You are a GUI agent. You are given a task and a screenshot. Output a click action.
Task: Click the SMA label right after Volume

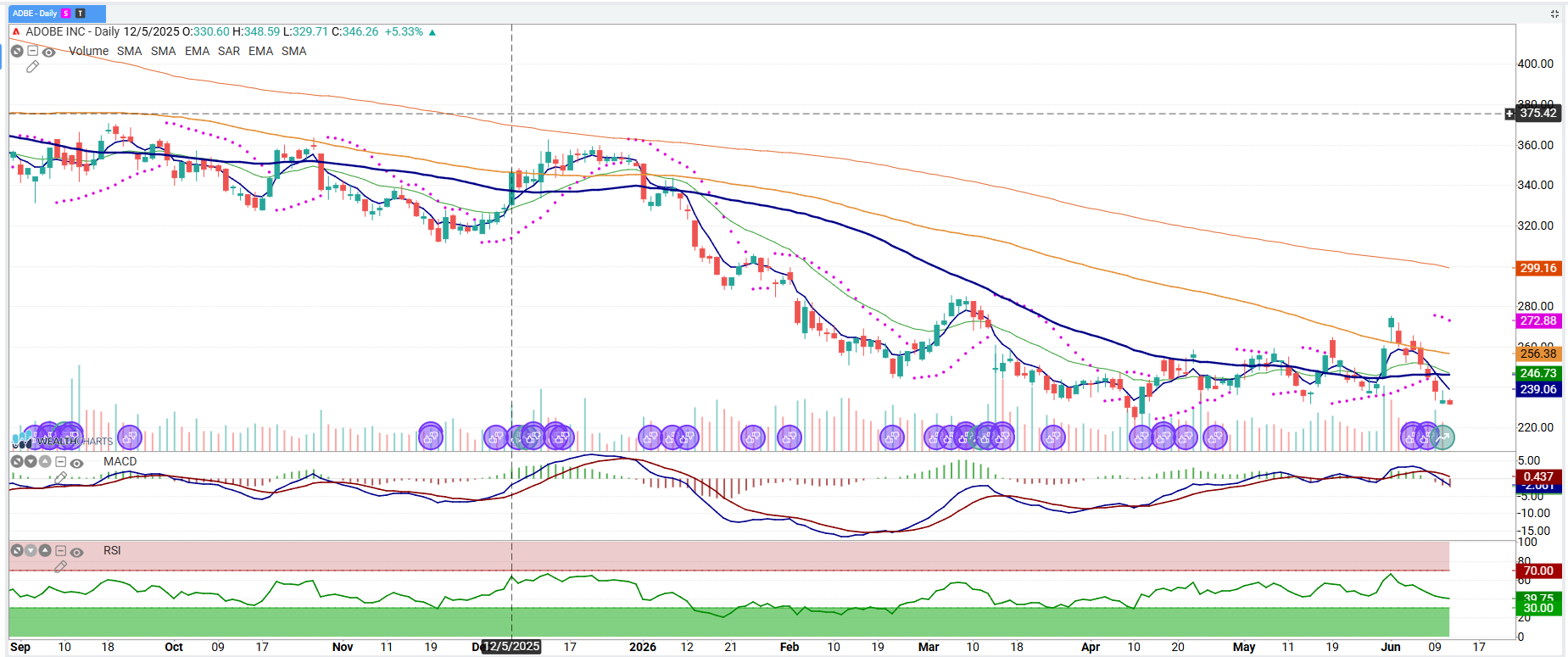(130, 51)
